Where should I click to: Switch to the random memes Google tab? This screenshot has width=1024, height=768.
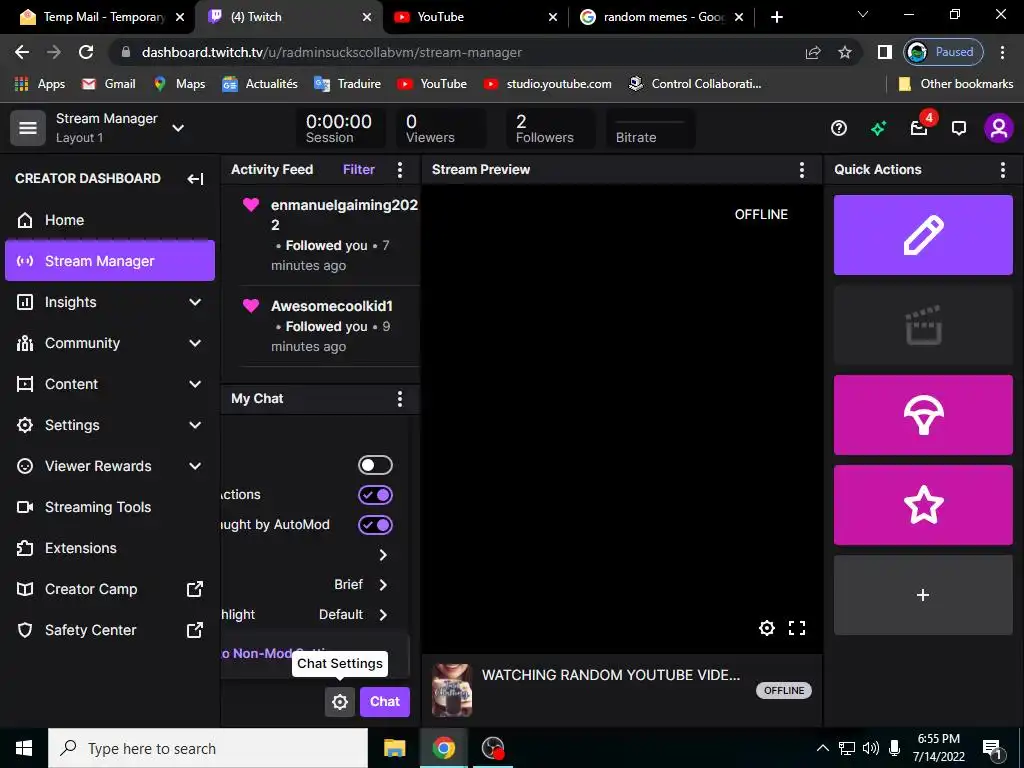(x=662, y=17)
